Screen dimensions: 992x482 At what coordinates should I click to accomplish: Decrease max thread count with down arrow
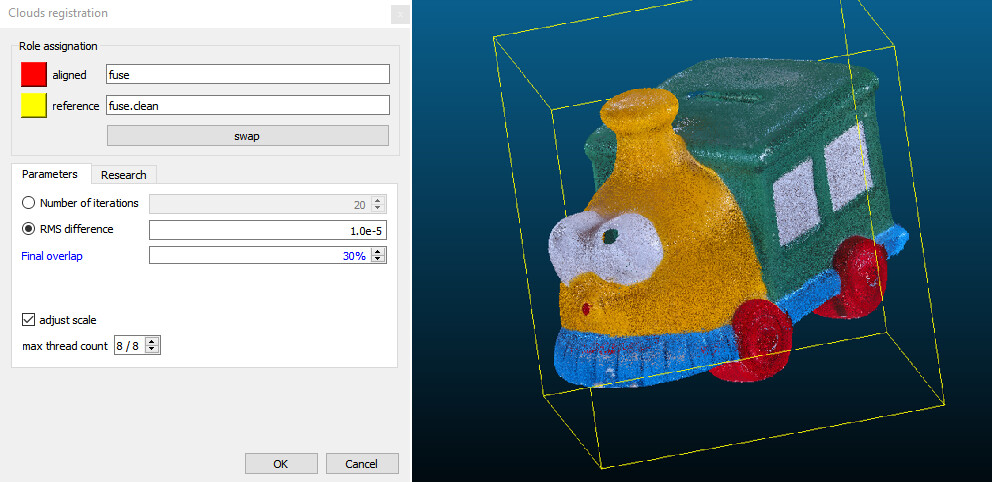[x=152, y=350]
